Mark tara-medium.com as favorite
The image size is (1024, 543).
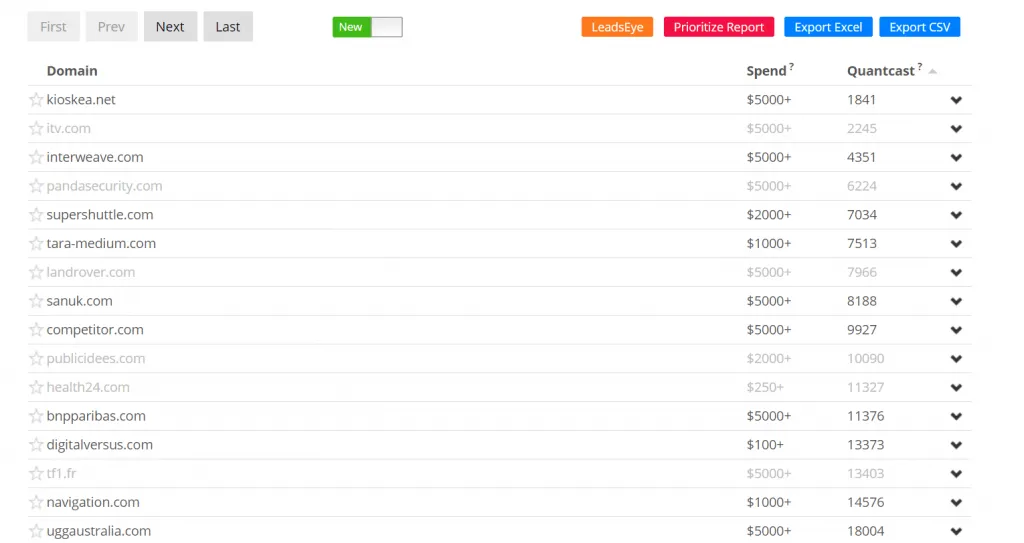click(x=36, y=244)
